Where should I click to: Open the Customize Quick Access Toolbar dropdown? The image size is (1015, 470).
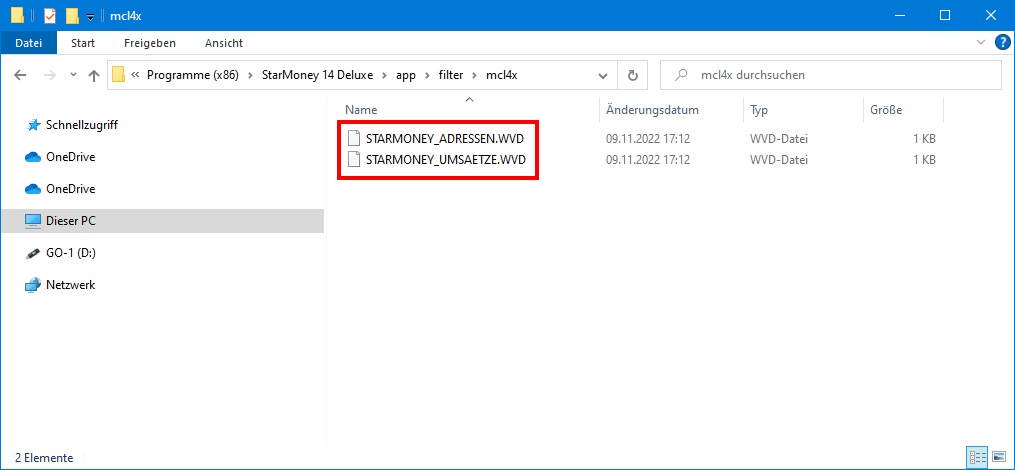tap(91, 16)
